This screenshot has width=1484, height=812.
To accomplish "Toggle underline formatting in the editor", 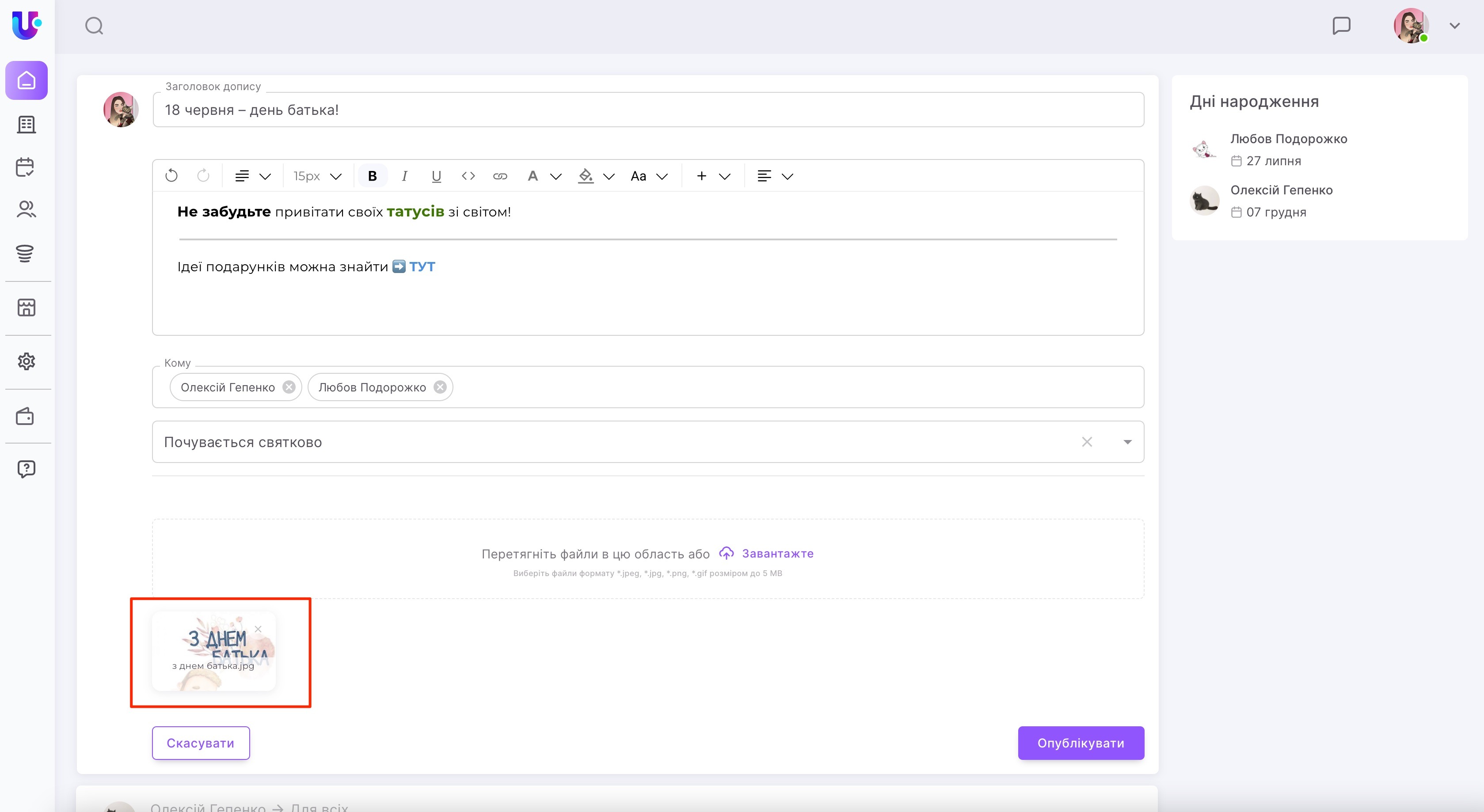I will pos(436,176).
